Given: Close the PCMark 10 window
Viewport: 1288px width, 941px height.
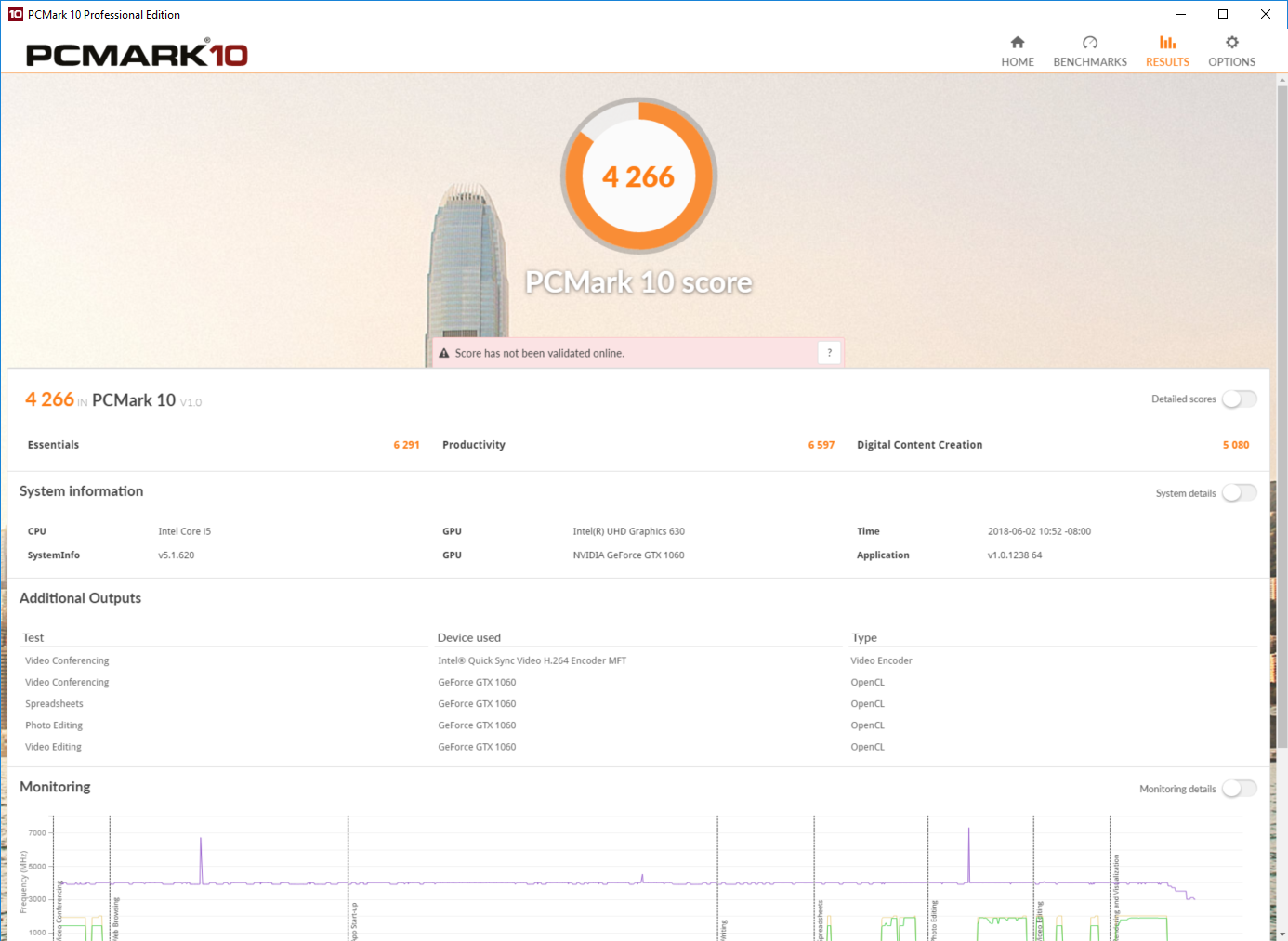Looking at the screenshot, I should click(1266, 14).
